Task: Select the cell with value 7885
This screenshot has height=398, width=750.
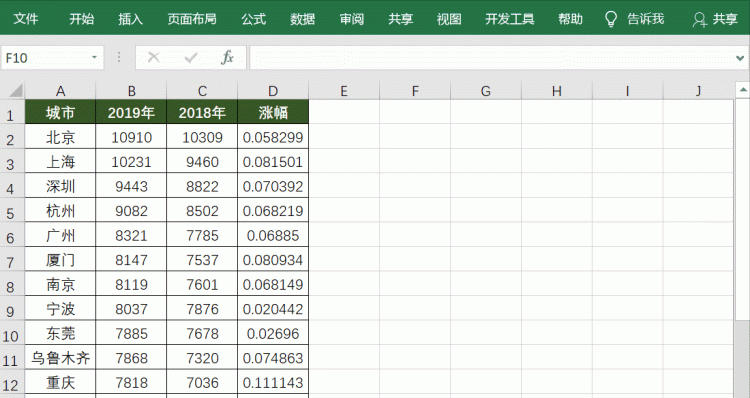Action: click(131, 333)
